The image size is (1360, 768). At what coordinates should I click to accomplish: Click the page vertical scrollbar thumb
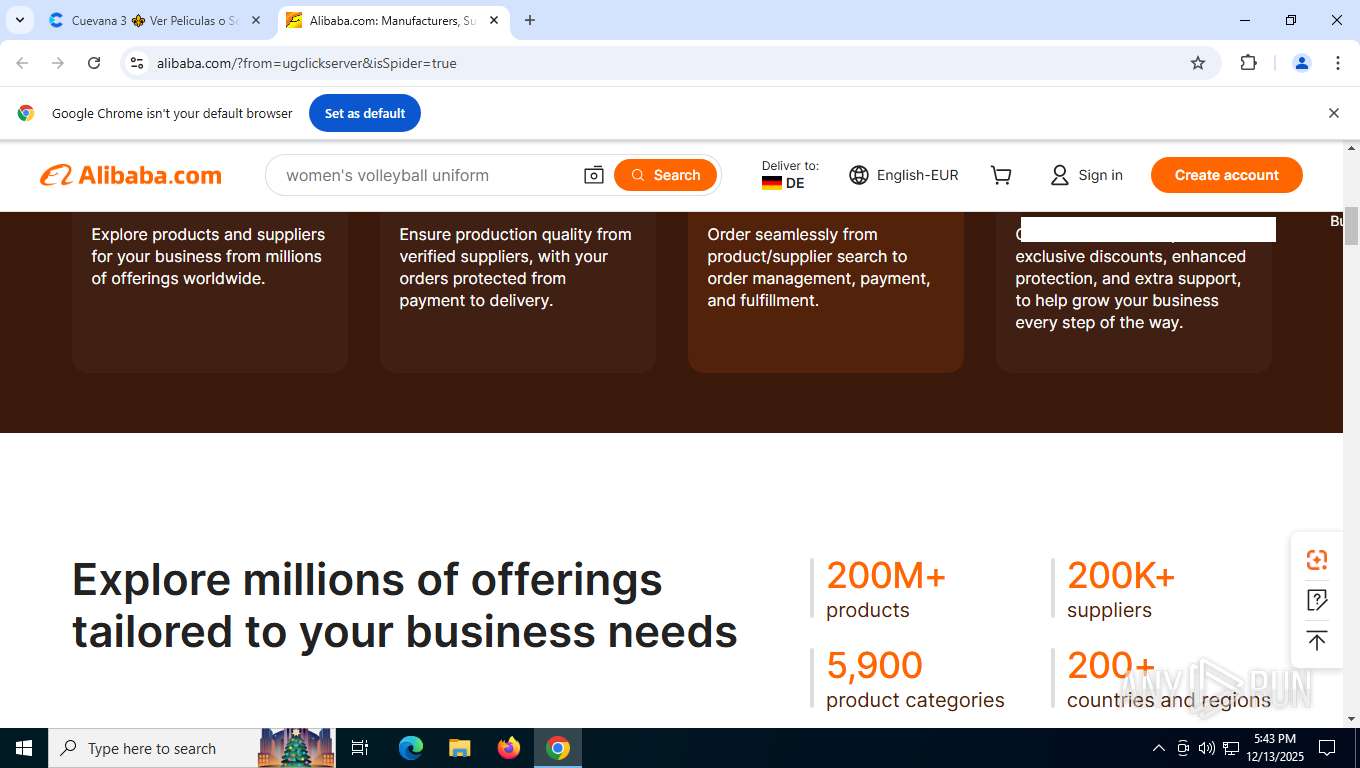coord(1351,226)
